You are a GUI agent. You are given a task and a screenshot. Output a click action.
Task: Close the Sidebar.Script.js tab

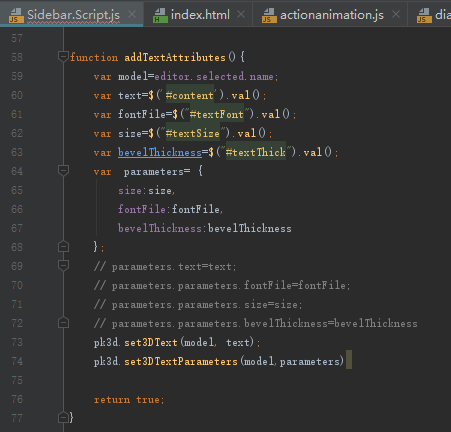click(132, 14)
